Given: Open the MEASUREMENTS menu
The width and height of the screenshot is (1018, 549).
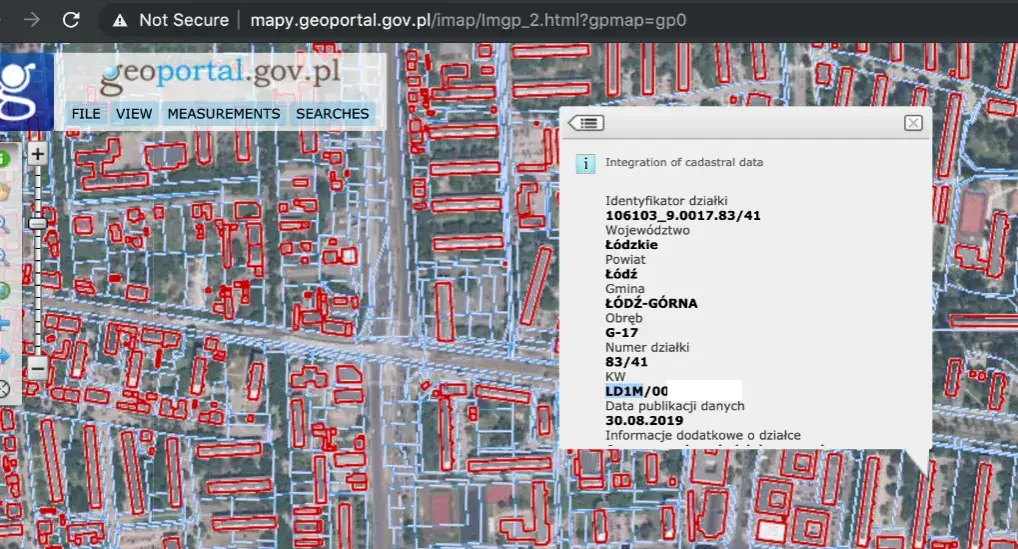Looking at the screenshot, I should pos(224,114).
